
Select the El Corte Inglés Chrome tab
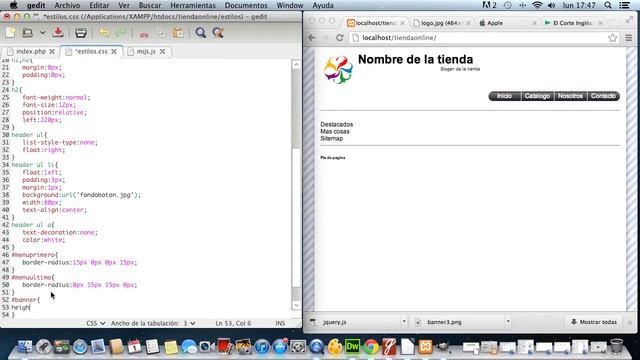click(x=572, y=23)
